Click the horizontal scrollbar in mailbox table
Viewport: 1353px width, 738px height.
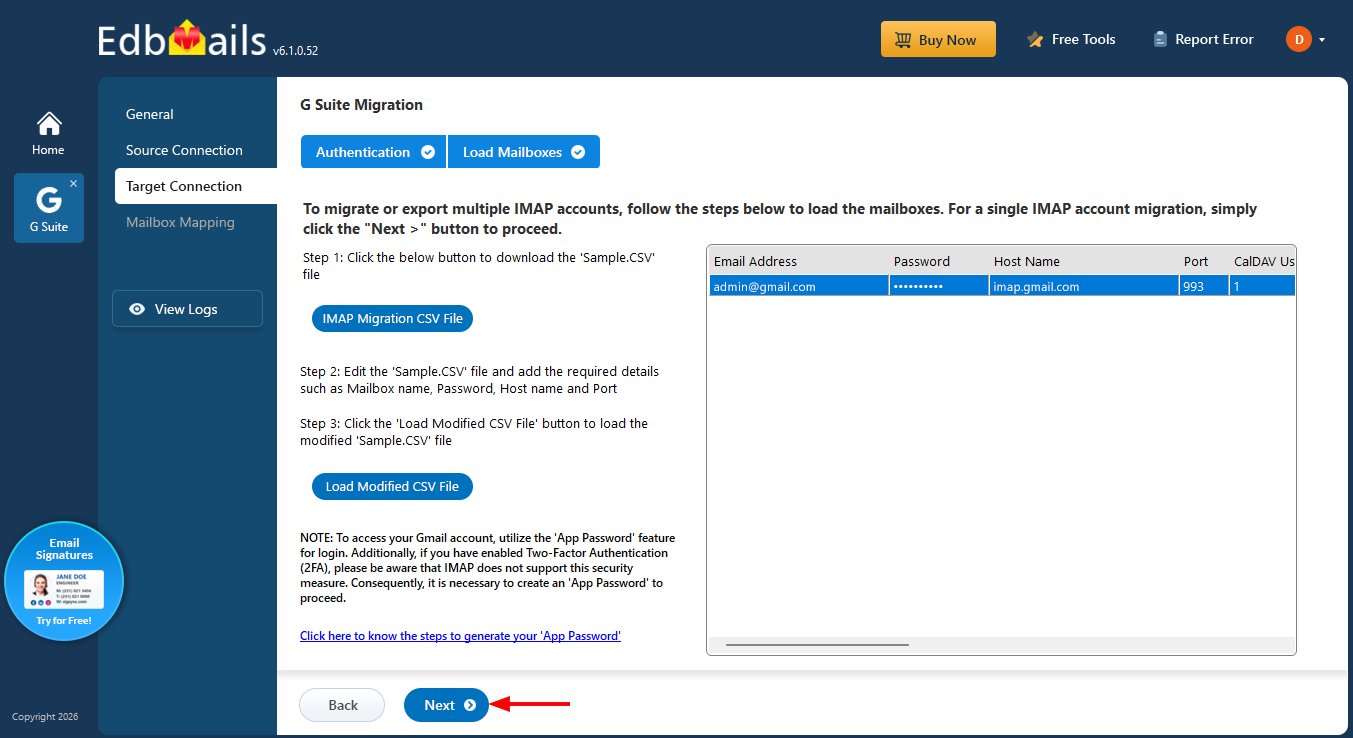coord(817,645)
